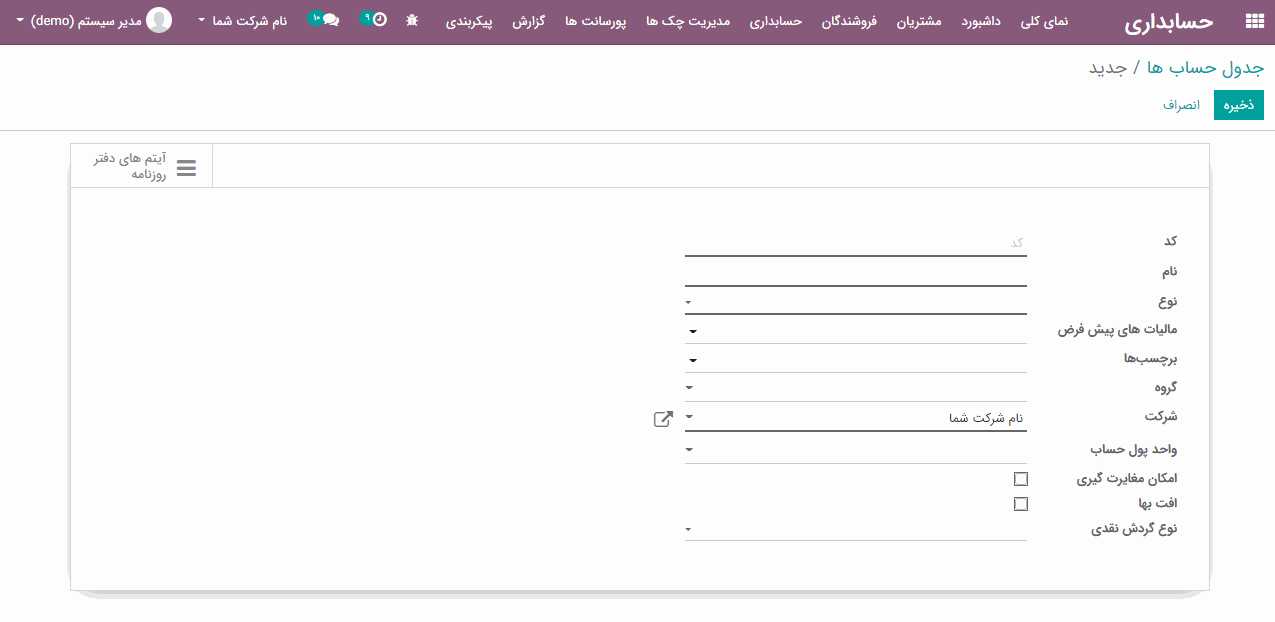Open the مدیریت چک ها menu

click(x=689, y=21)
